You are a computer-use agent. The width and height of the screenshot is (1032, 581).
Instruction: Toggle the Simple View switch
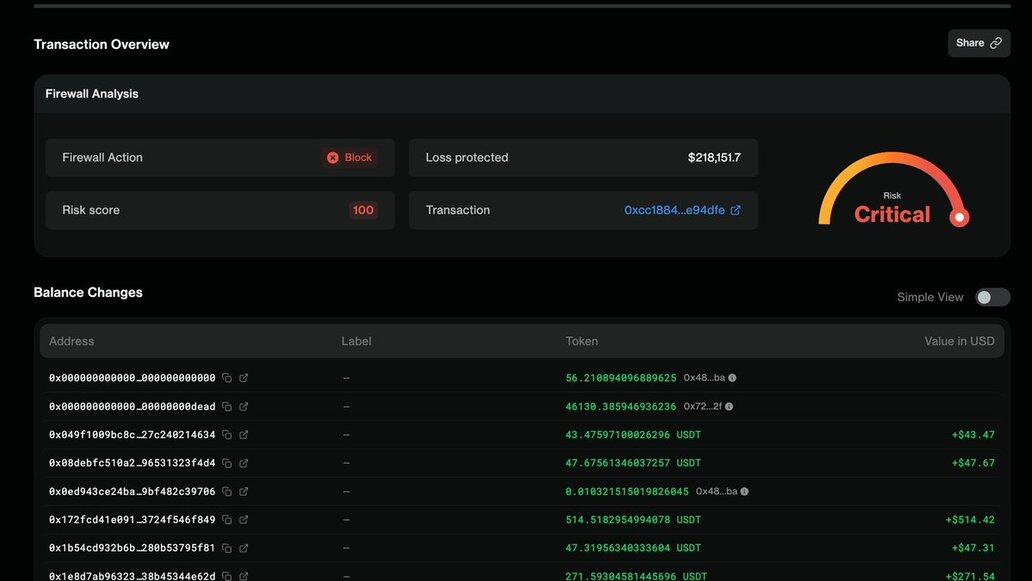click(992, 297)
